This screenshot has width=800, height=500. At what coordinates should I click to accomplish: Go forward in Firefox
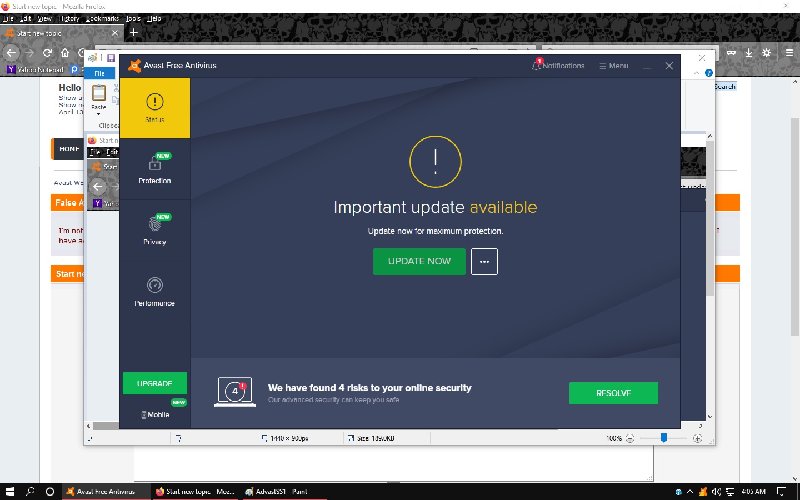(x=30, y=53)
